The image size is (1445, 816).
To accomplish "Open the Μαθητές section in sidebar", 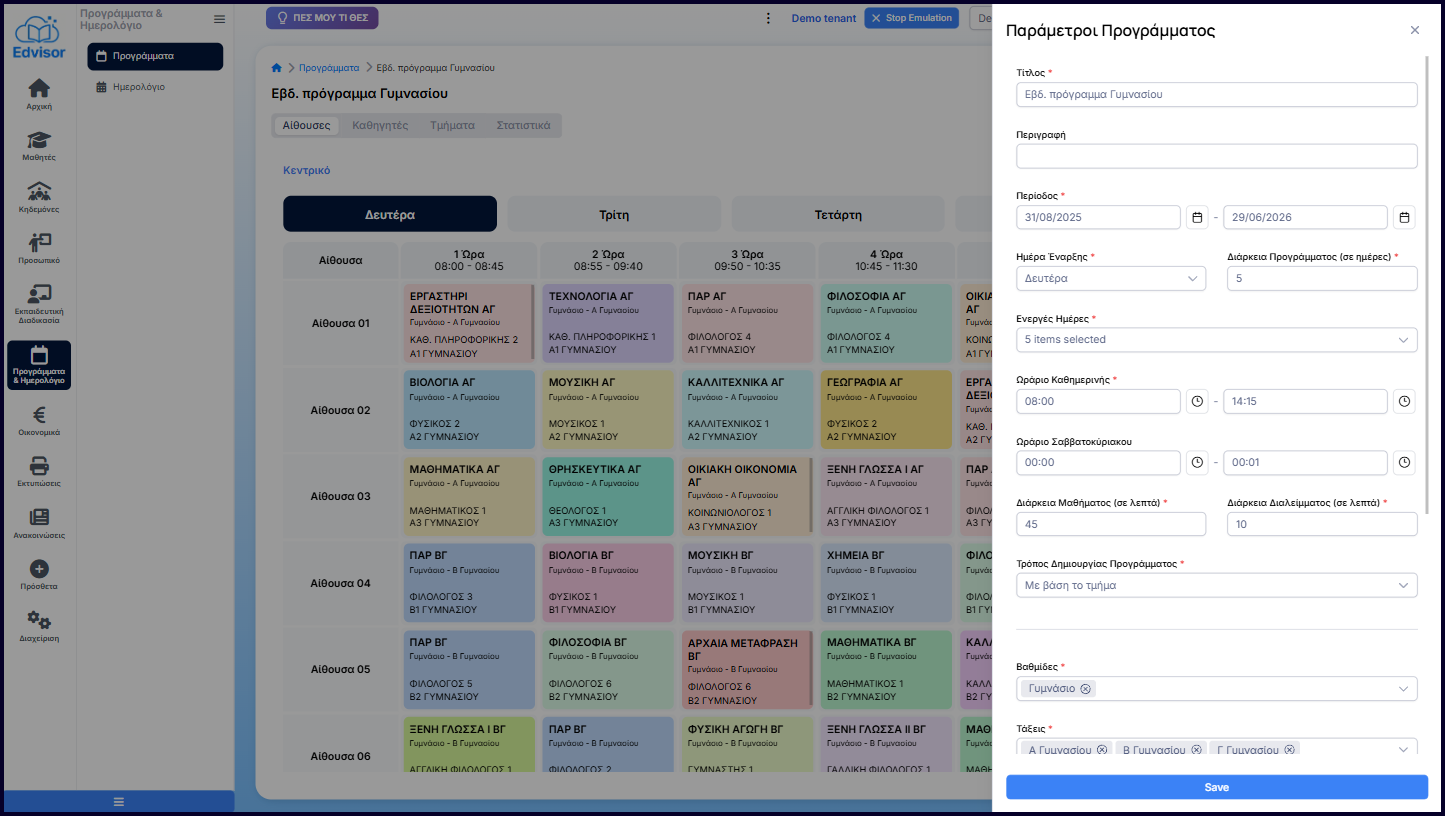I will pos(38,146).
